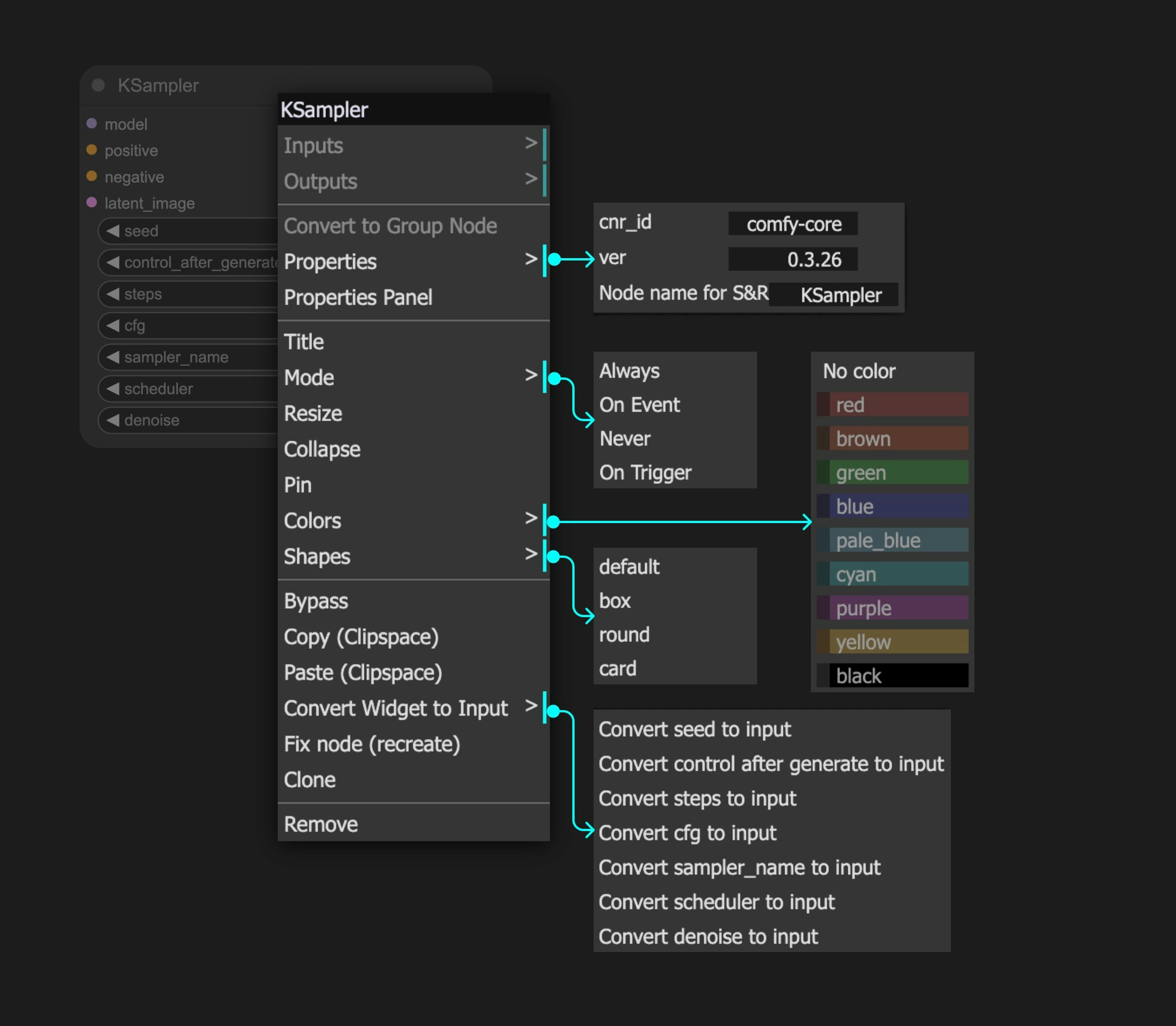Click the latent_image input dot

tap(91, 203)
